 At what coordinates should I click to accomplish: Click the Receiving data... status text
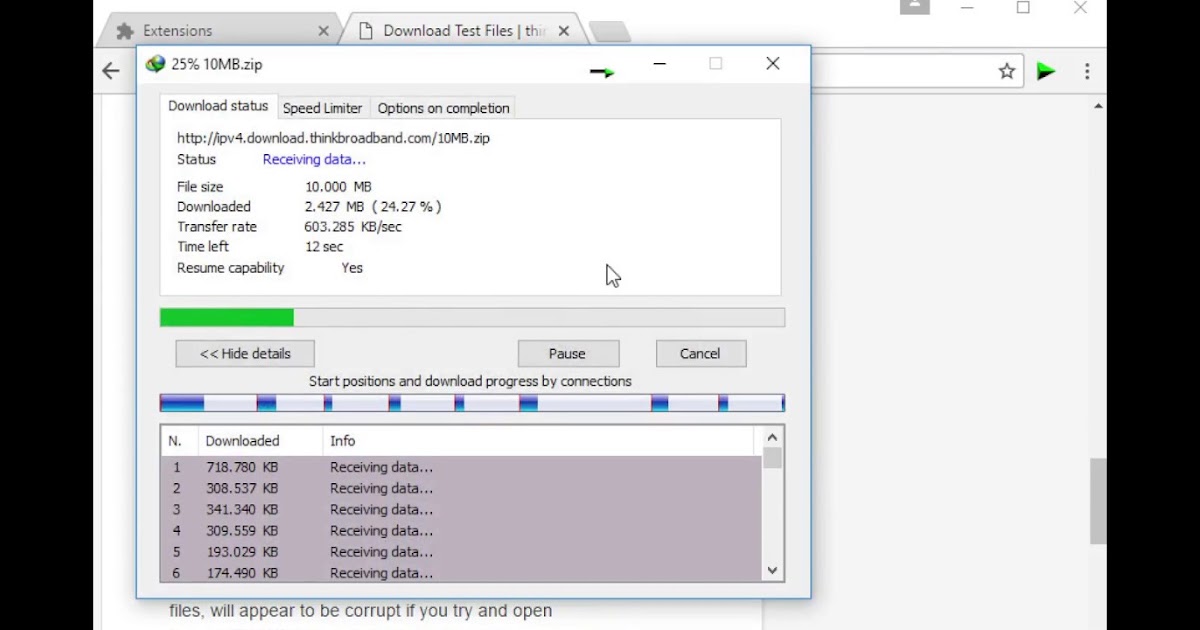pyautogui.click(x=314, y=159)
